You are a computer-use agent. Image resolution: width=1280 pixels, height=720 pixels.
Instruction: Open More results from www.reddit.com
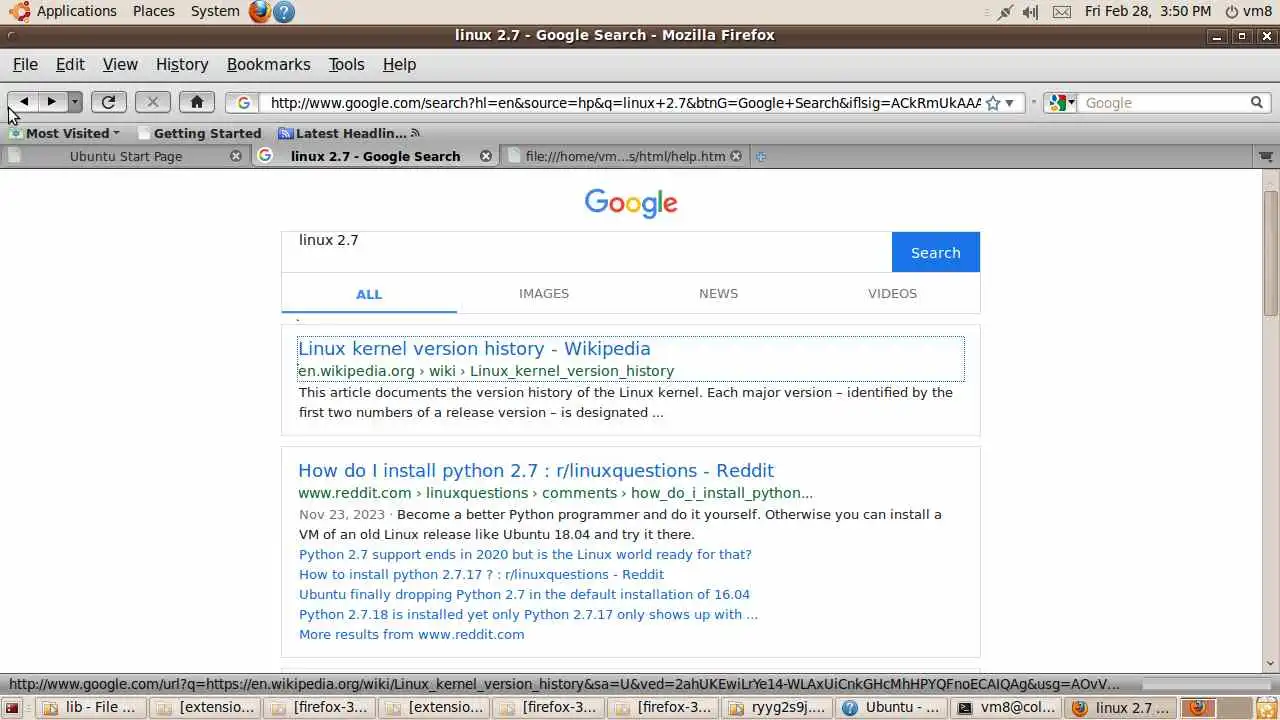point(411,634)
